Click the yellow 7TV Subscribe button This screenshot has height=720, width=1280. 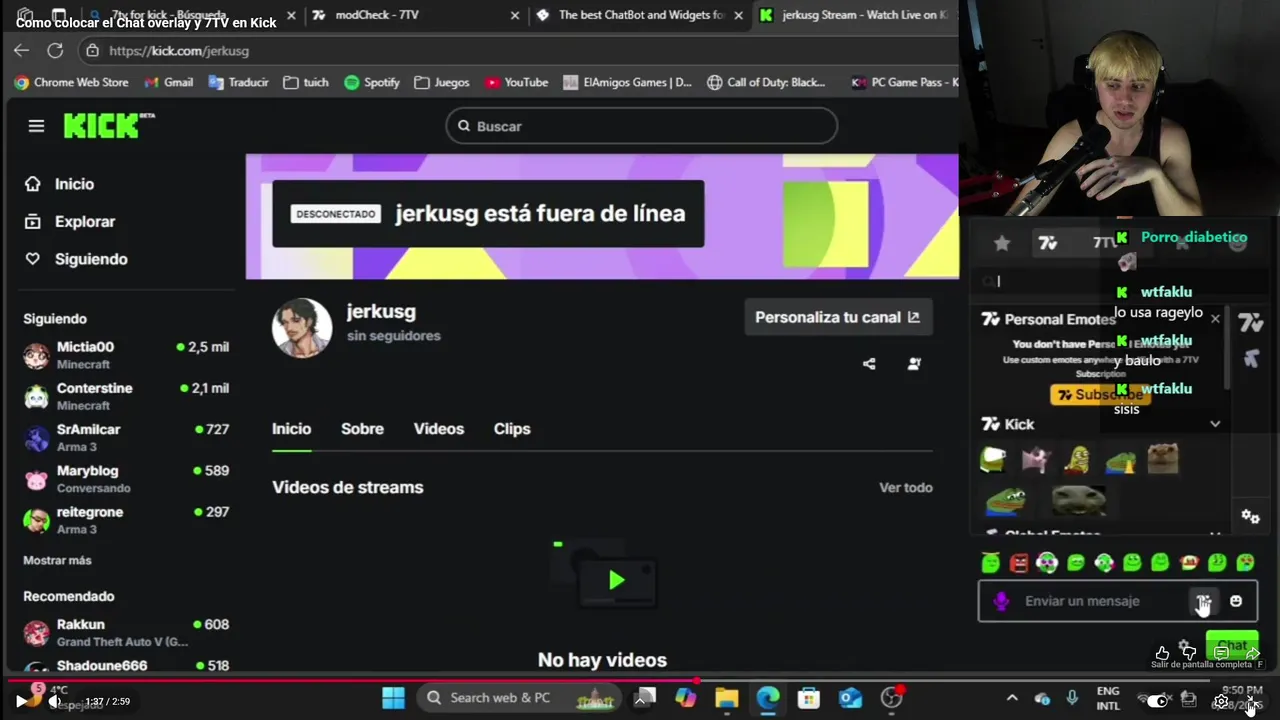(x=1100, y=395)
